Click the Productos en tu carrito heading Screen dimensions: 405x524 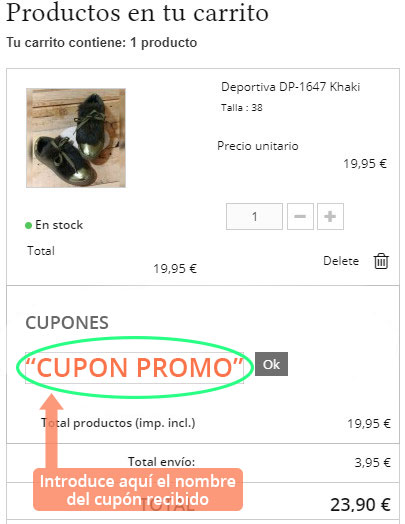[137, 13]
